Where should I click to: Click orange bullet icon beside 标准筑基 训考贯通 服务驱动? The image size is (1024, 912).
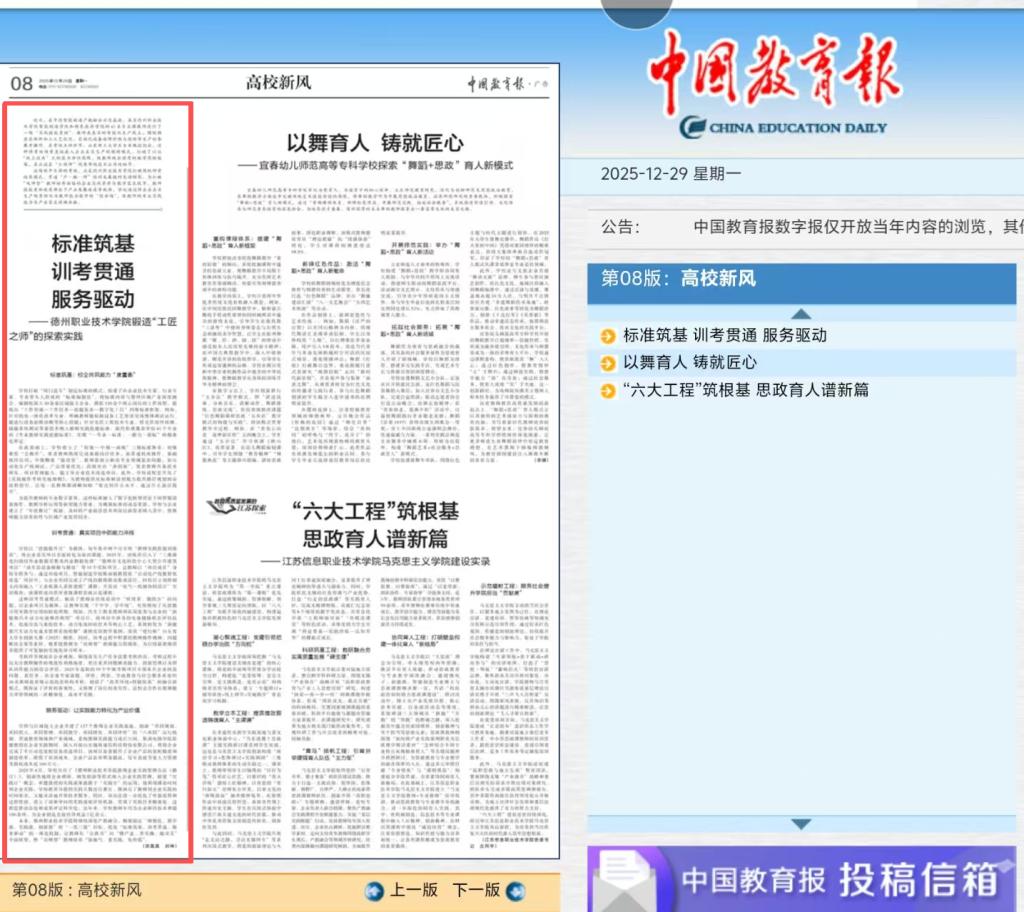click(x=608, y=336)
